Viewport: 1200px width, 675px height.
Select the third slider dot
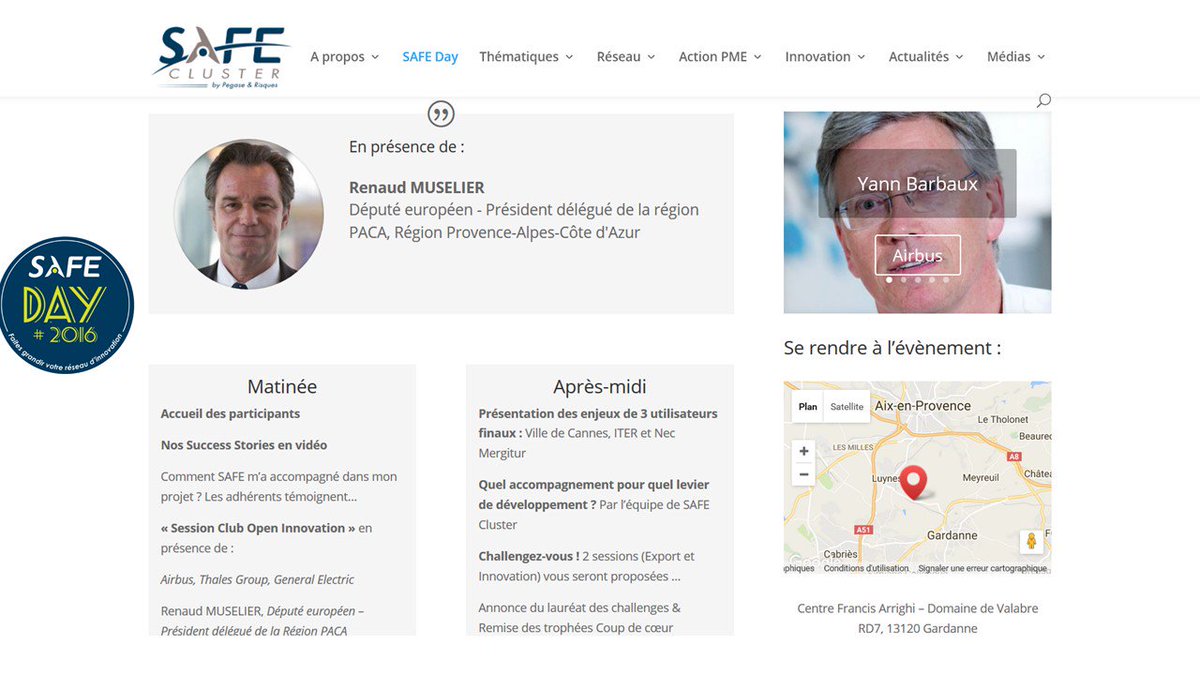pos(917,280)
